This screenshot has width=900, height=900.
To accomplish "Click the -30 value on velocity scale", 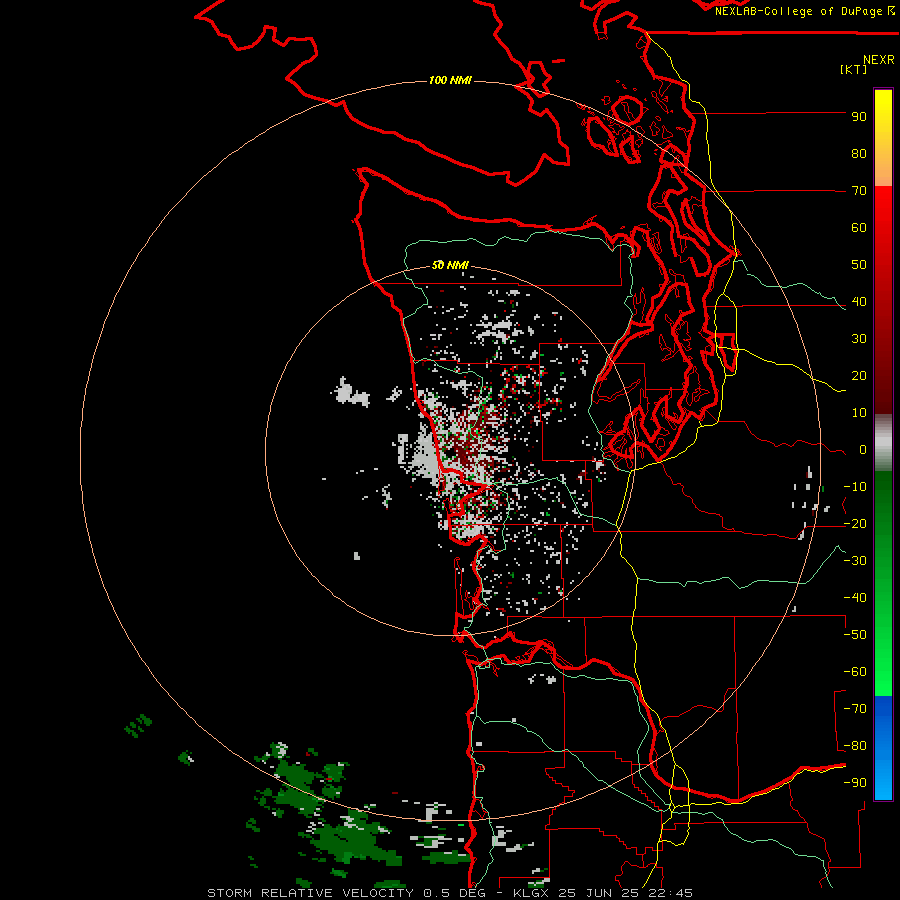I will [x=855, y=561].
